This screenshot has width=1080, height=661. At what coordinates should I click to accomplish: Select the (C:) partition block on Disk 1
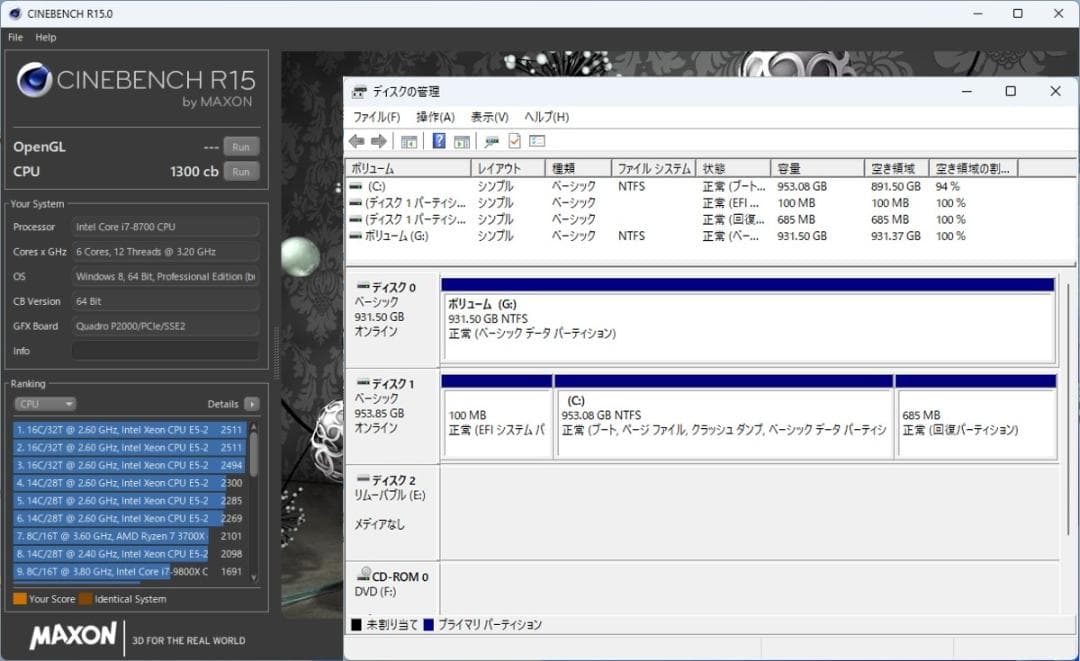pyautogui.click(x=723, y=415)
